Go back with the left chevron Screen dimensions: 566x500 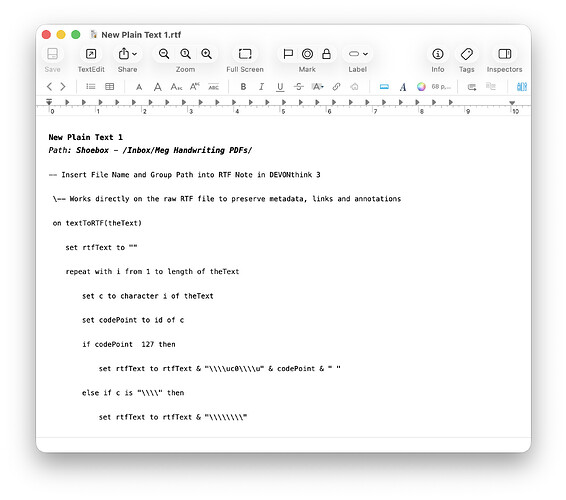pos(49,87)
